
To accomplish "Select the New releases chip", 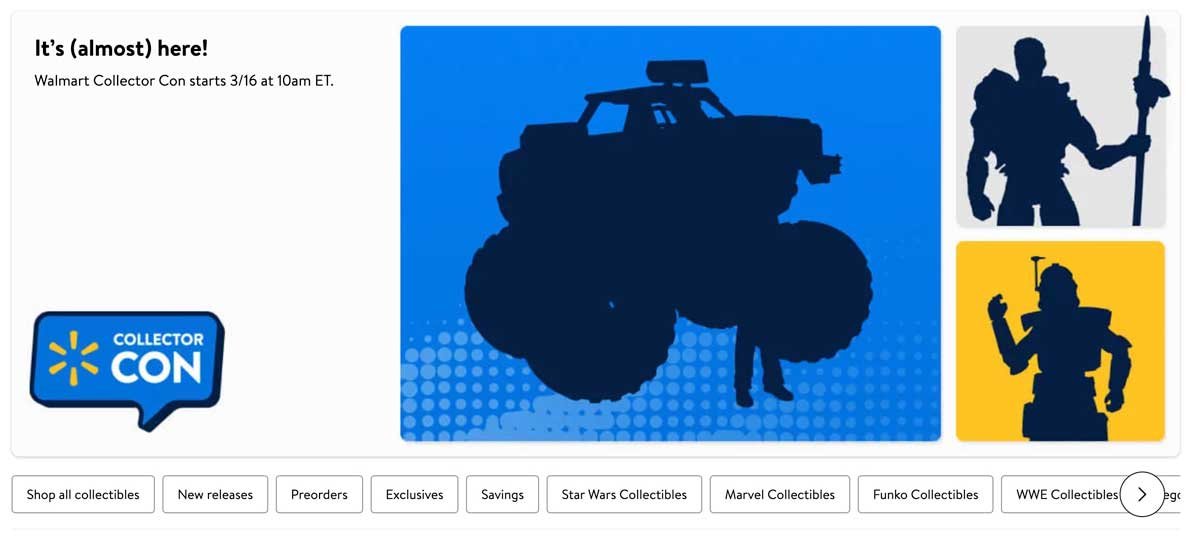I will tap(215, 495).
